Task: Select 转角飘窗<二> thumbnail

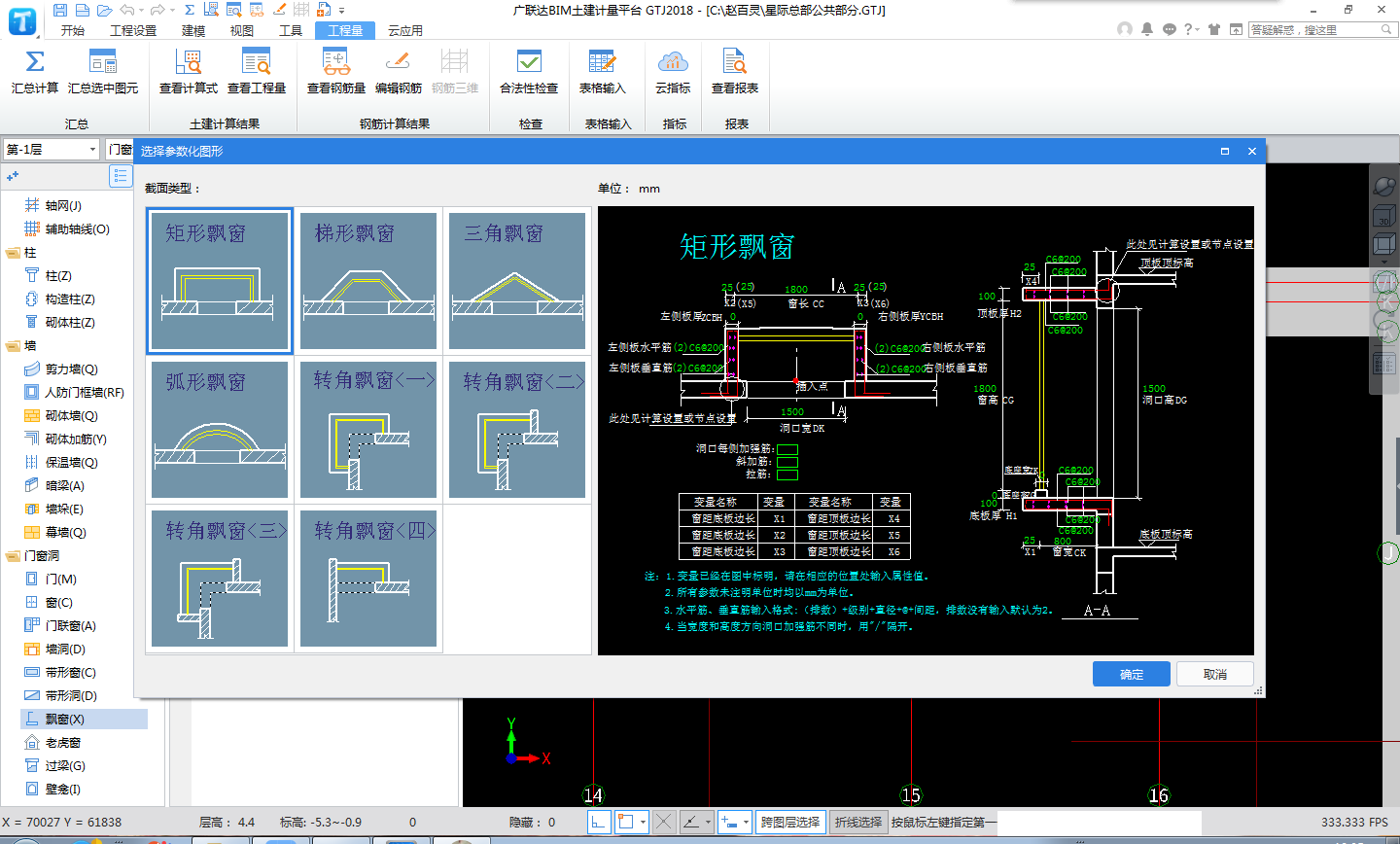Action: point(517,430)
